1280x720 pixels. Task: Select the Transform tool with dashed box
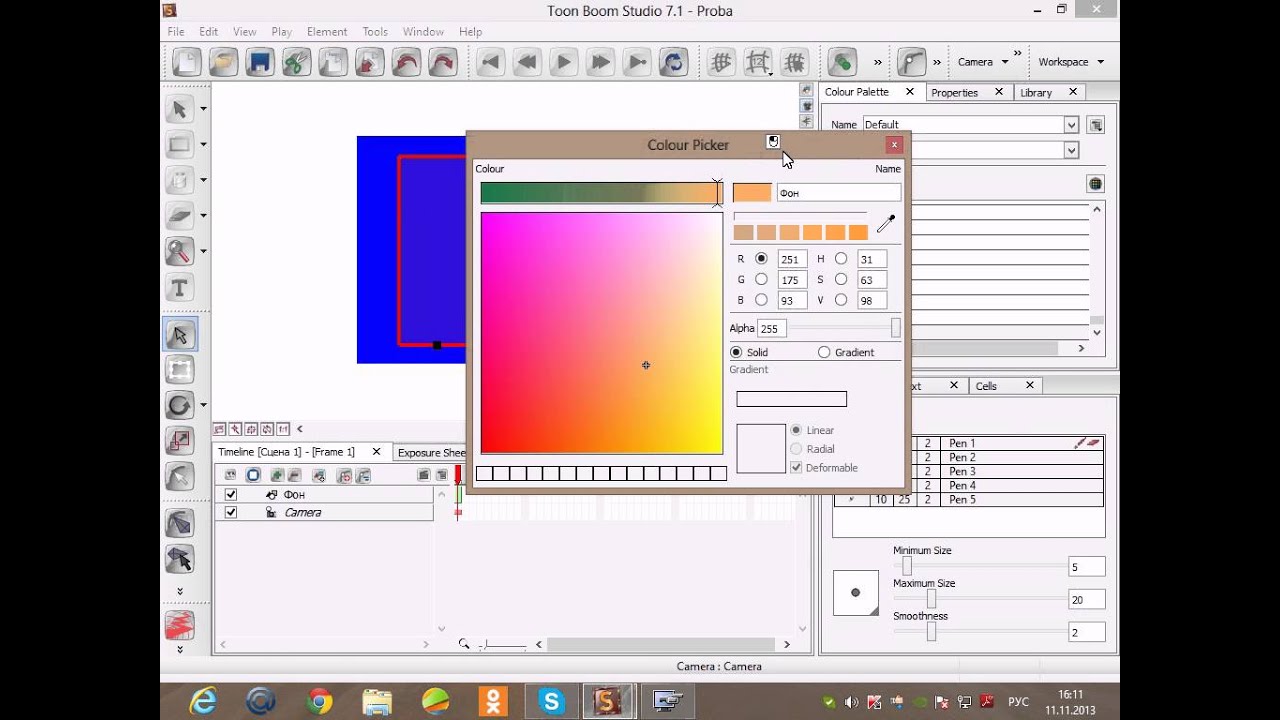coord(180,370)
